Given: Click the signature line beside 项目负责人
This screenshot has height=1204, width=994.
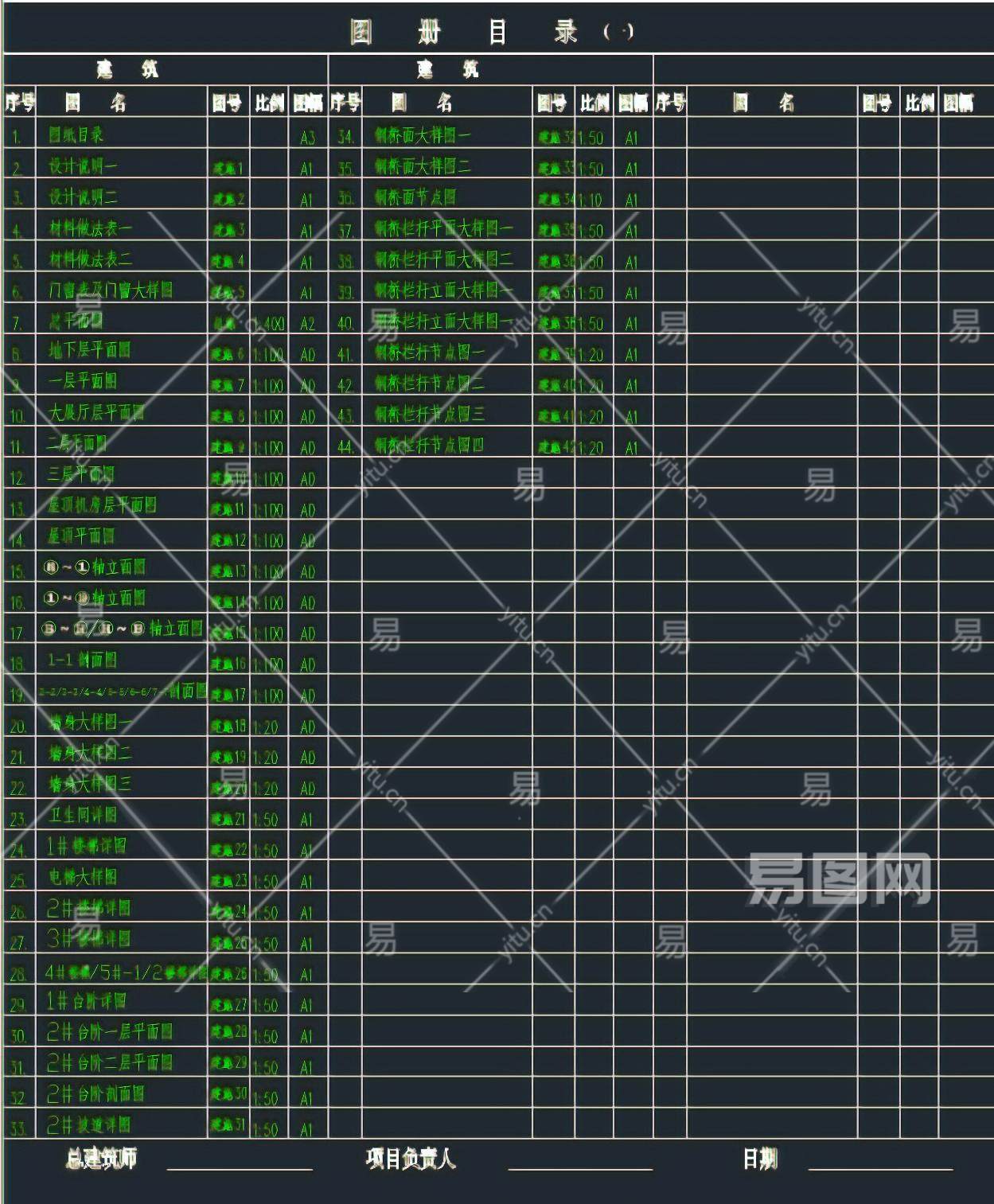Looking at the screenshot, I should point(580,1167).
